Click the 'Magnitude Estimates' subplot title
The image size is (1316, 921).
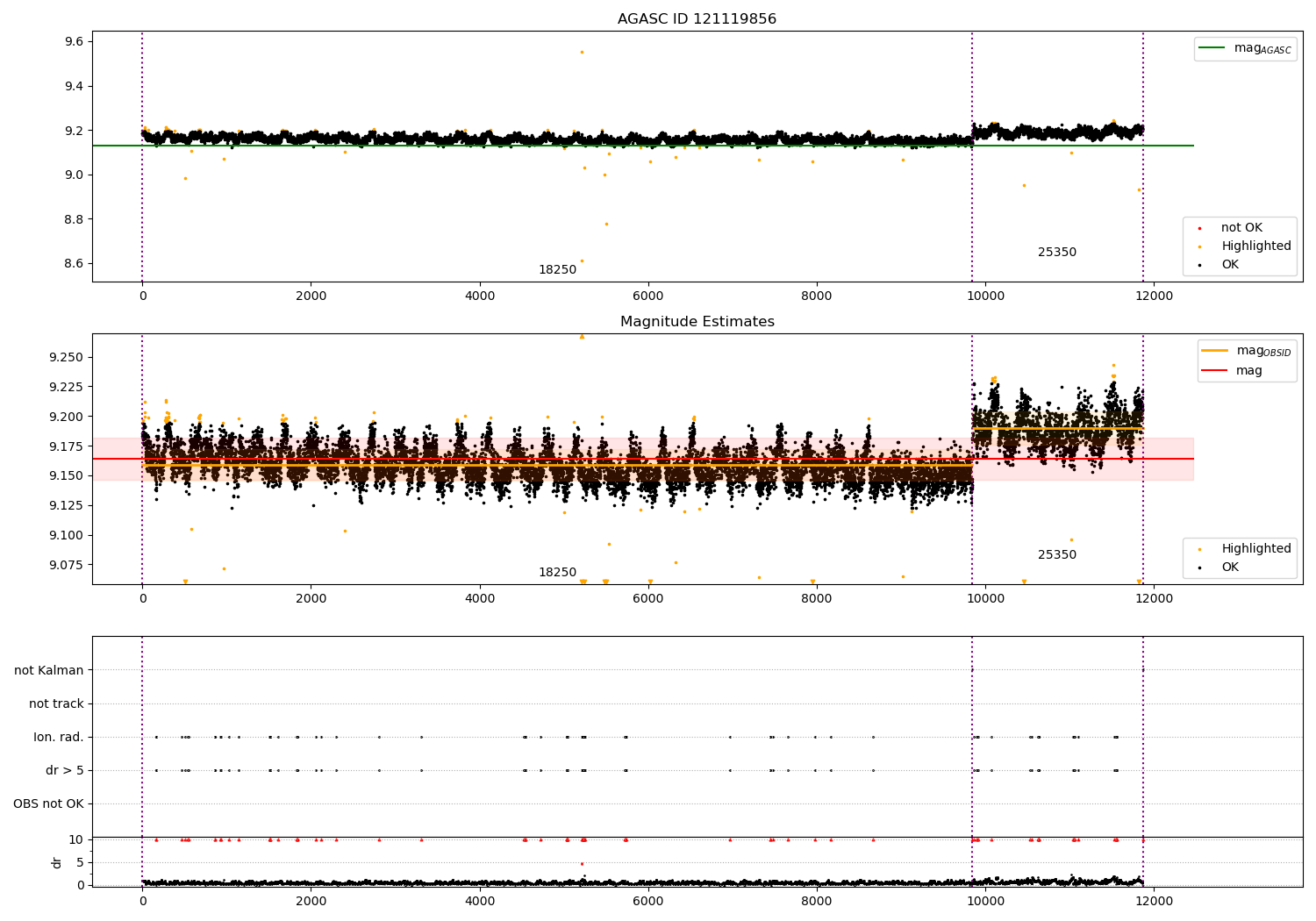pyautogui.click(x=697, y=322)
